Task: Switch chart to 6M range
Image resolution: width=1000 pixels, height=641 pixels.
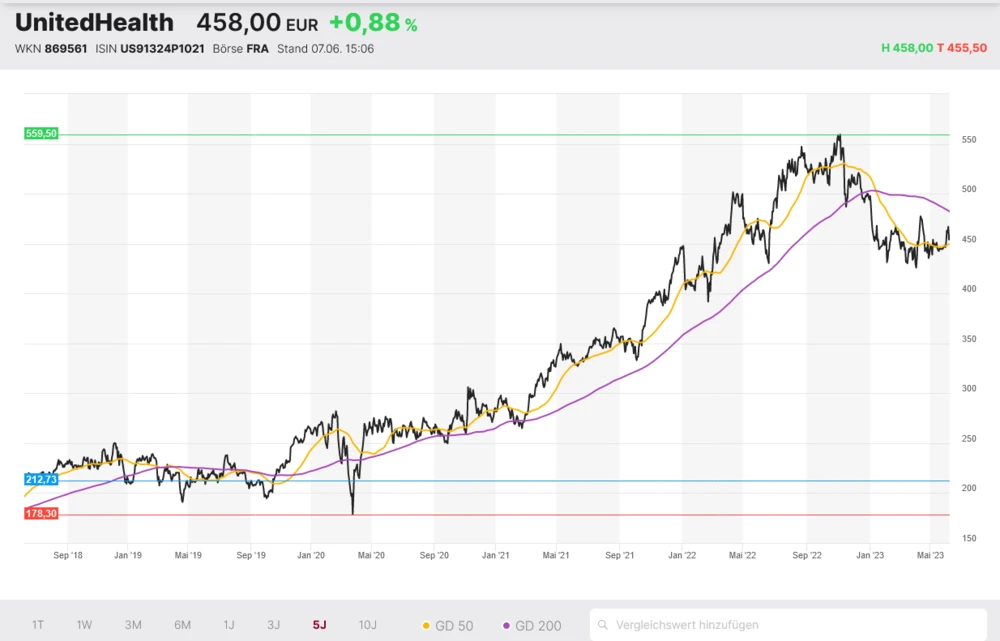Action: [x=182, y=625]
